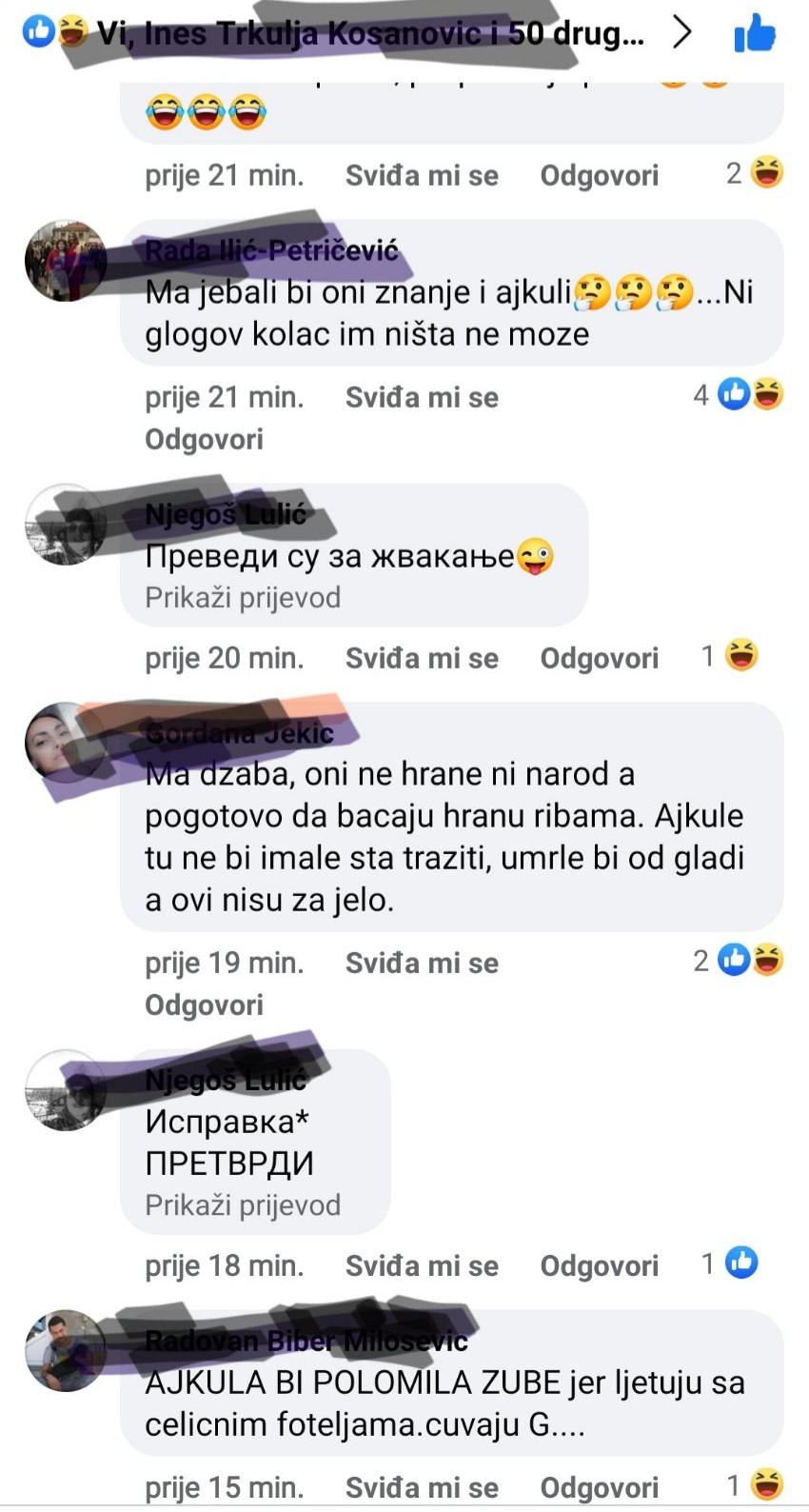The width and height of the screenshot is (809, 1512).
Task: Reply to the comment posted 20 min ago
Action: click(x=599, y=658)
